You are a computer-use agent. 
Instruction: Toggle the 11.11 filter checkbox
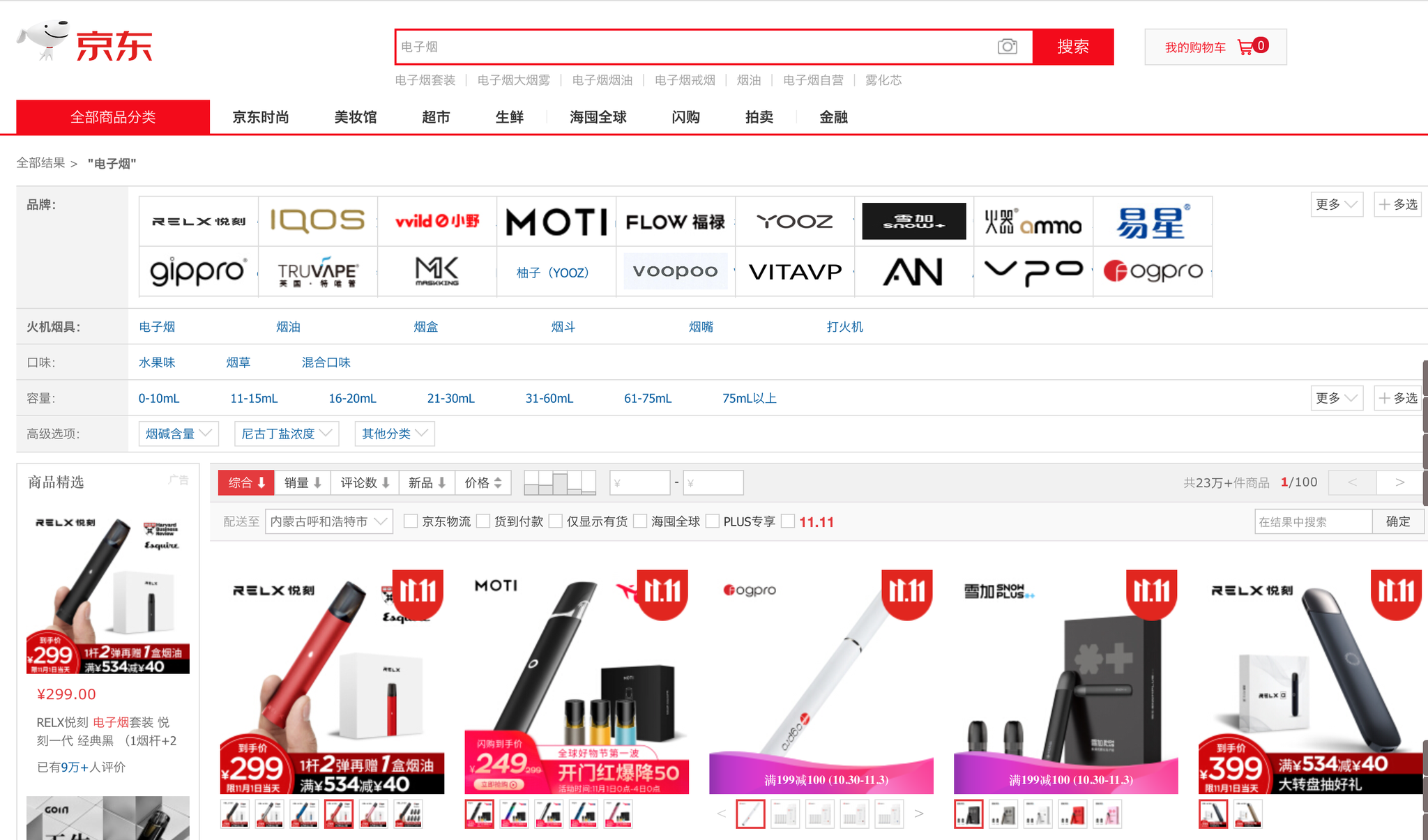click(788, 521)
